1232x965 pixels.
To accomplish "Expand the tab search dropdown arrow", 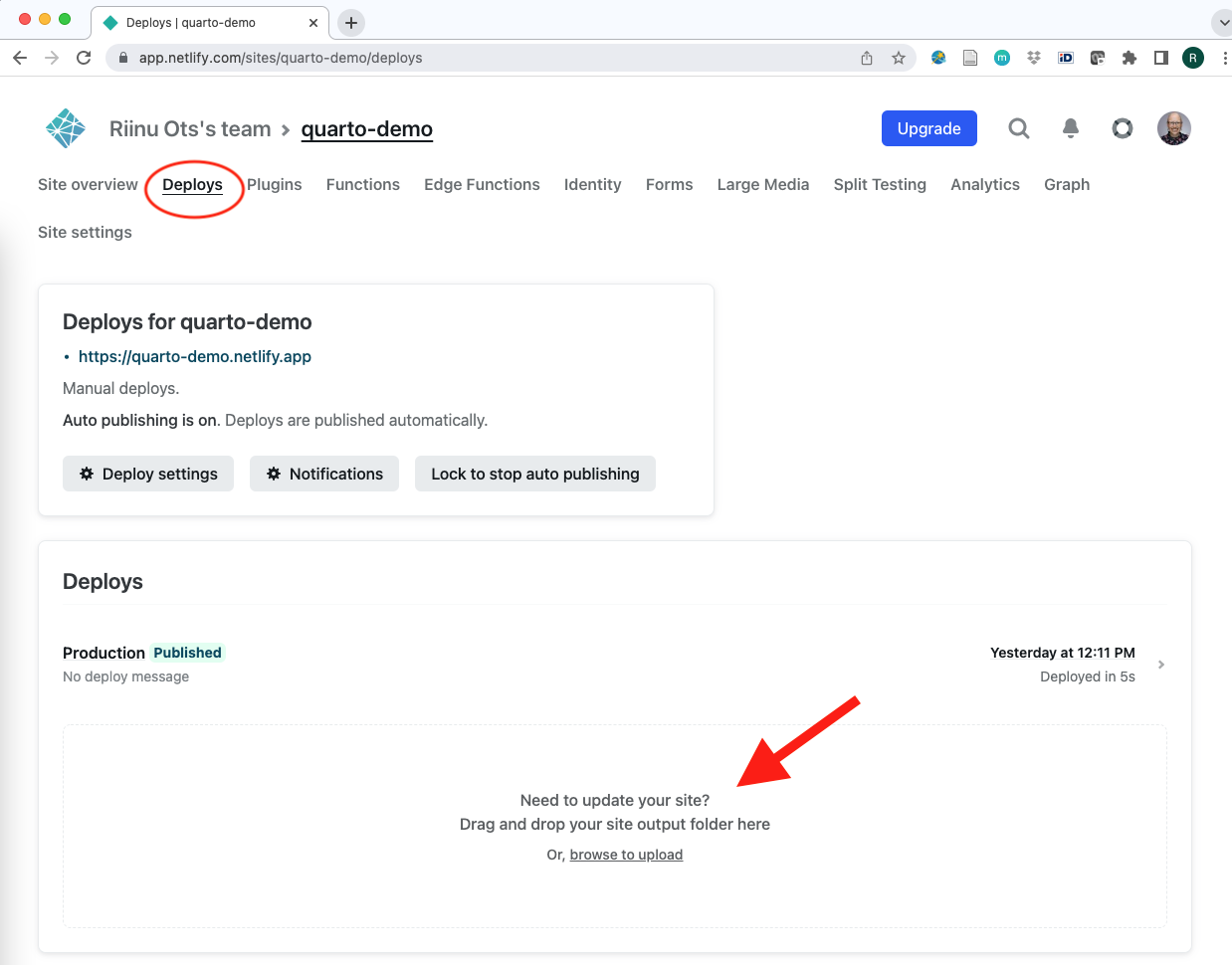I will (1222, 22).
